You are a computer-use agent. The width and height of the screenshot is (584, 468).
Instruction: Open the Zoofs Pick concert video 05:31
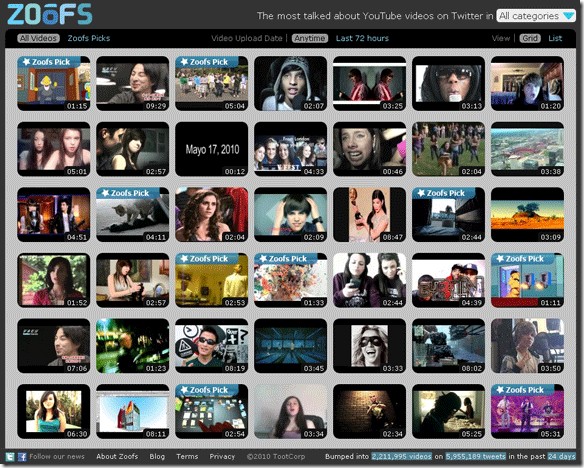(527, 411)
